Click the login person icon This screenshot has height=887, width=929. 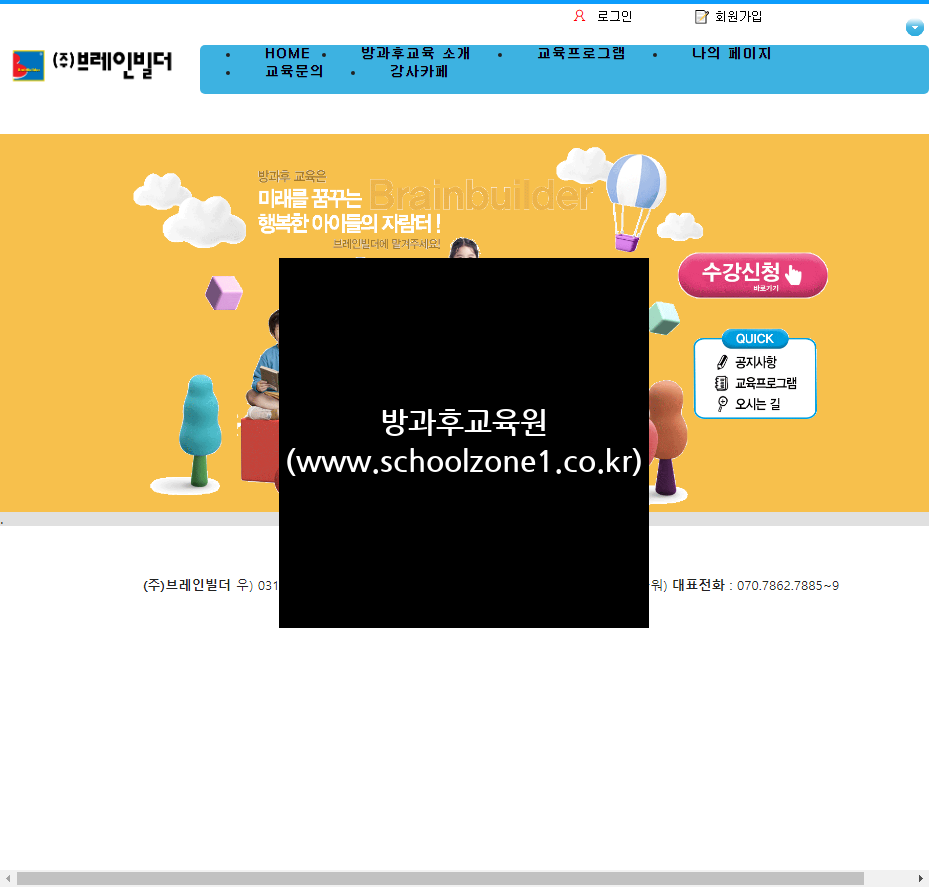tap(579, 16)
